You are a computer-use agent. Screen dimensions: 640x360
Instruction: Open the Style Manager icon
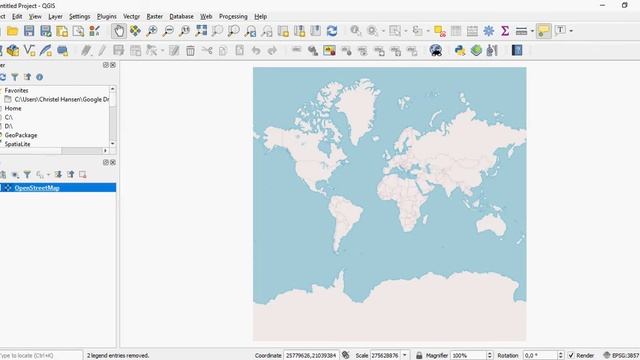95,31
